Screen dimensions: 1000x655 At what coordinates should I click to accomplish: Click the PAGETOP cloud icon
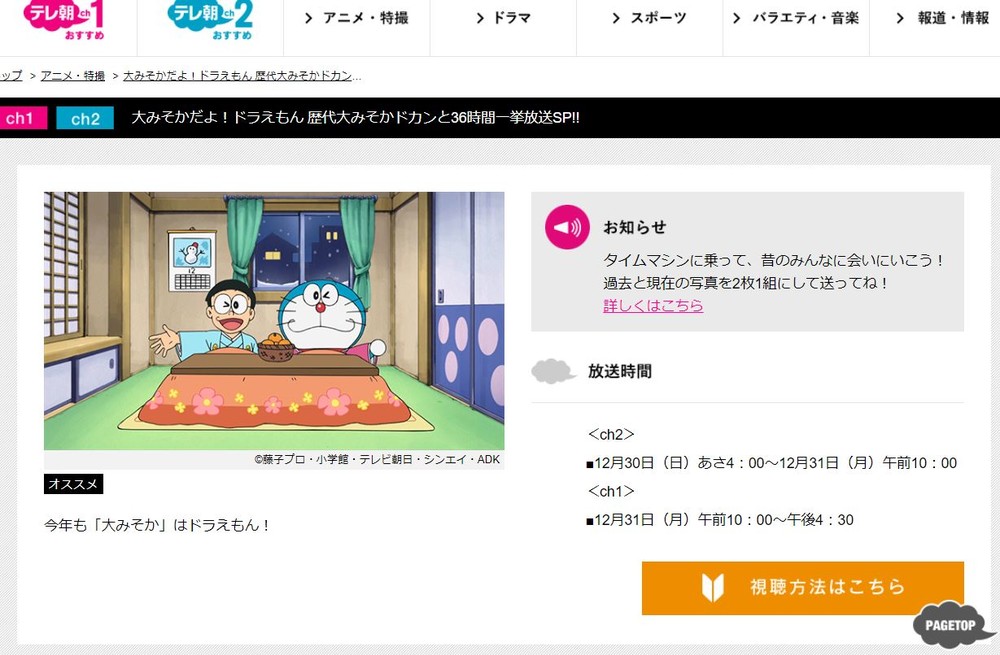coord(953,624)
